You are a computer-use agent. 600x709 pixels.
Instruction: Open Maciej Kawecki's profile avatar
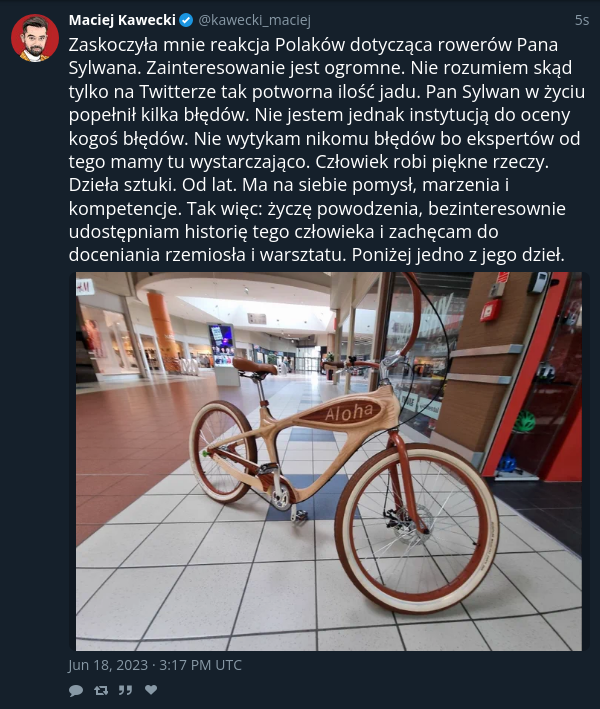35,38
